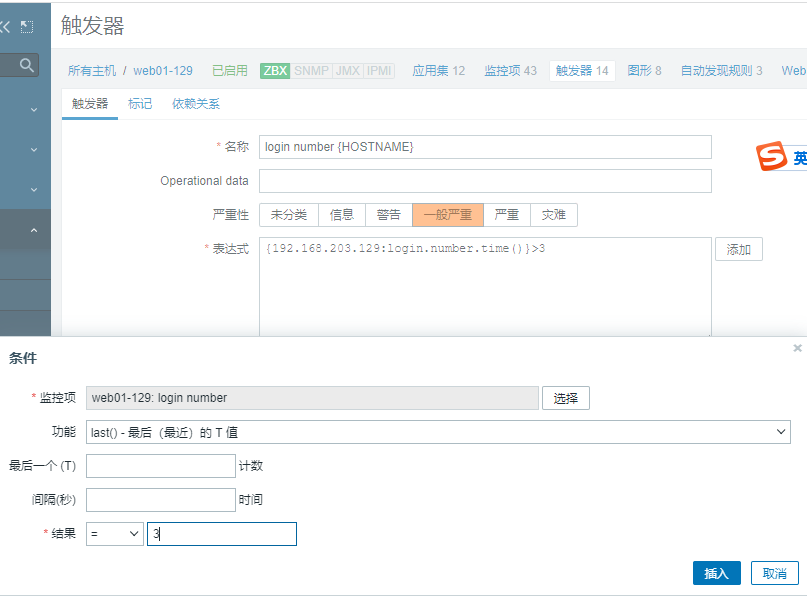Switch to the 标记 tab
This screenshot has width=807, height=596.
tap(140, 104)
